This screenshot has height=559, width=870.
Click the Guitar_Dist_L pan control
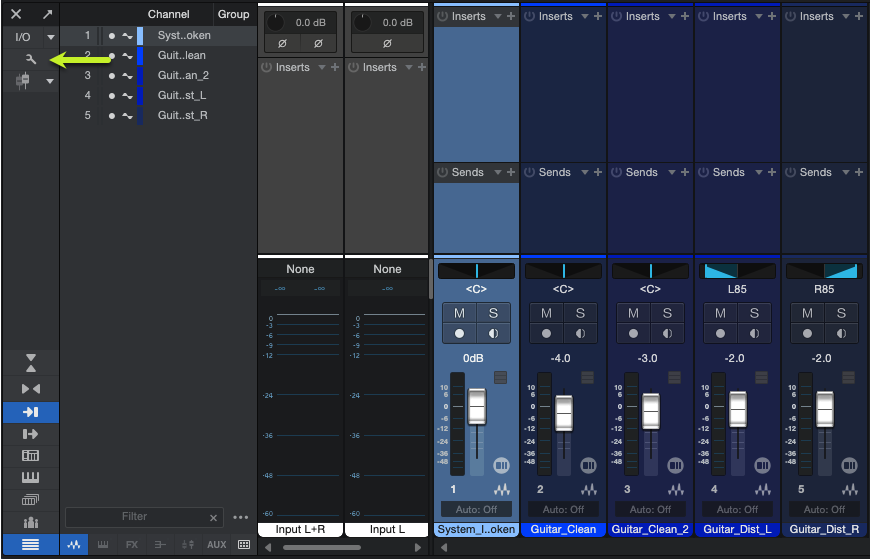pyautogui.click(x=737, y=271)
